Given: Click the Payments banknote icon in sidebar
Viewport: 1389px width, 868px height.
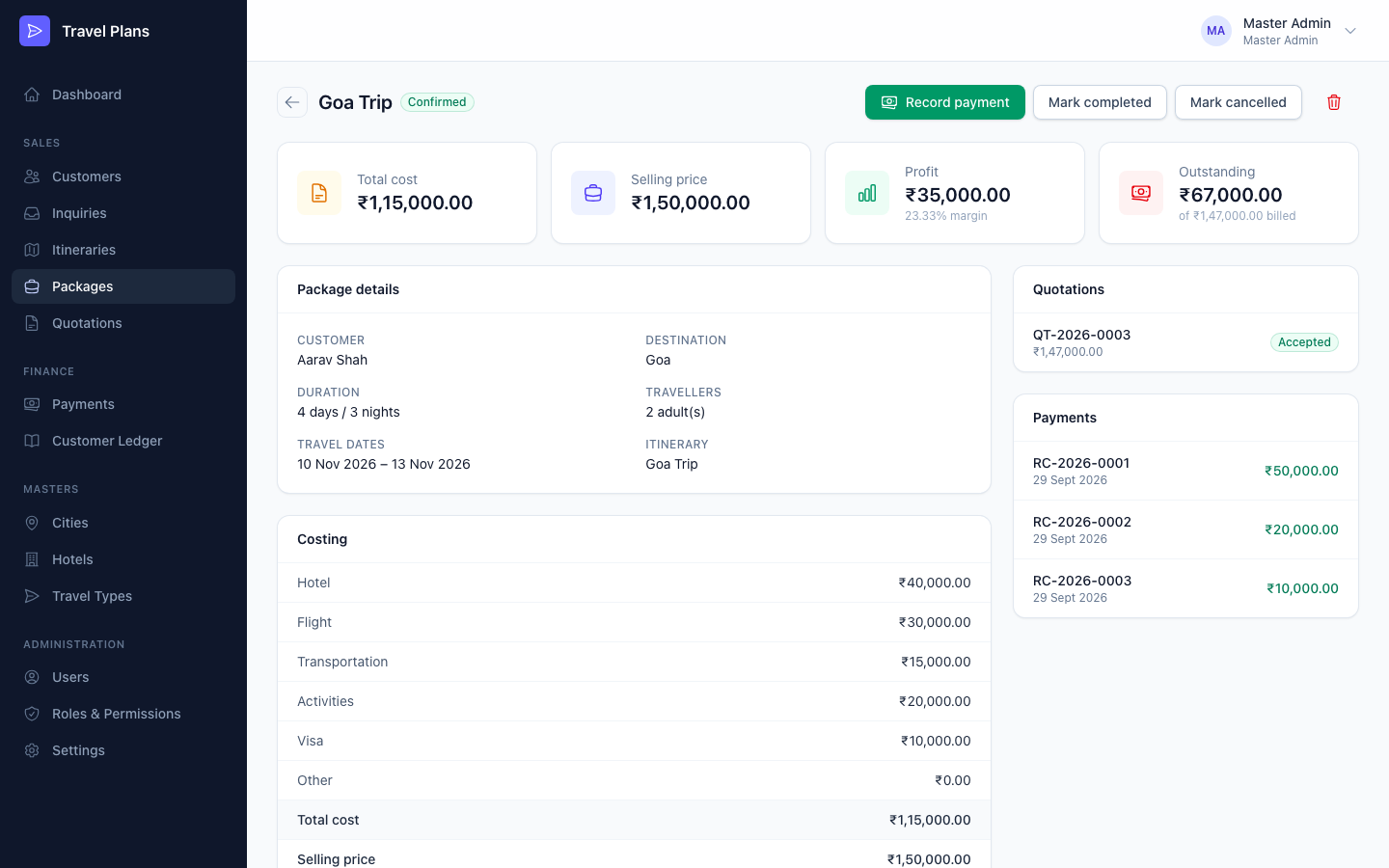Looking at the screenshot, I should tap(32, 404).
